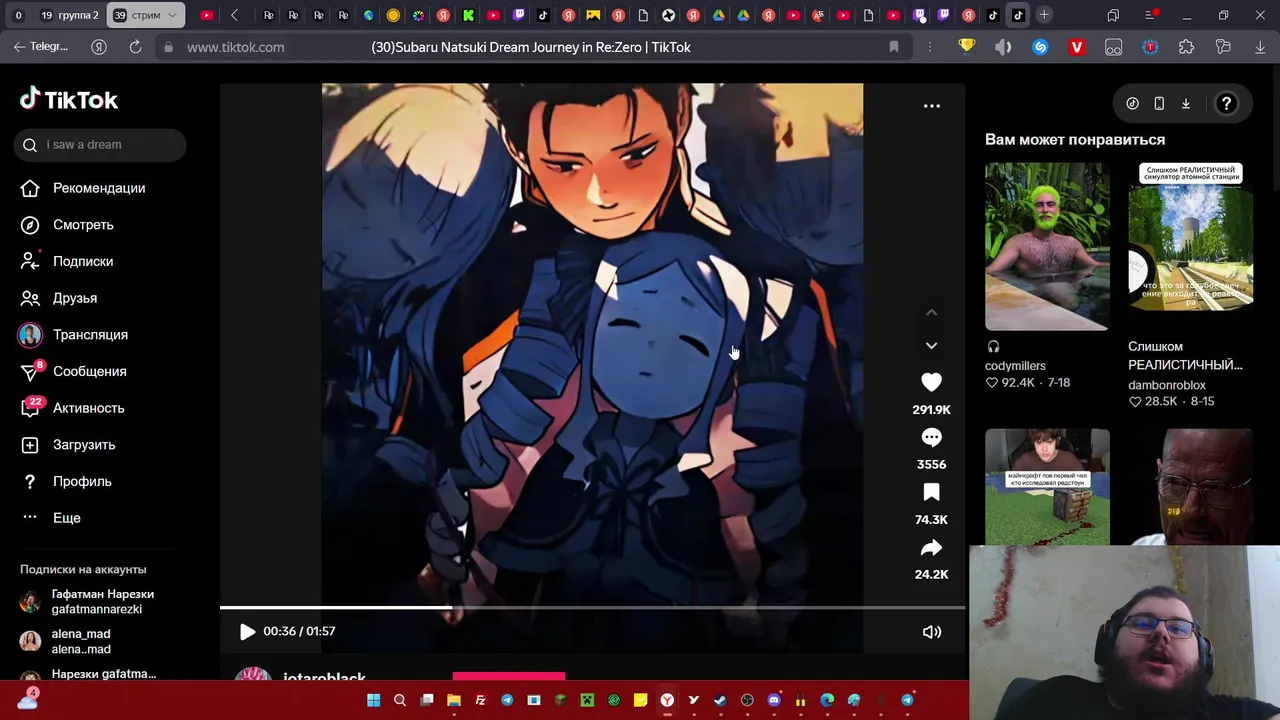Play the paused video
The width and height of the screenshot is (1280, 720).
[247, 631]
